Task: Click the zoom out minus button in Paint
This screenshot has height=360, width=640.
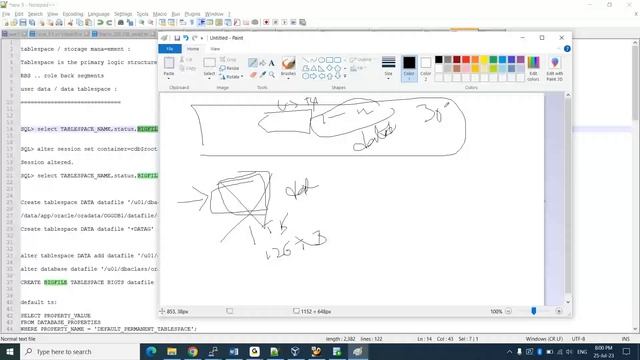Action: click(x=508, y=311)
